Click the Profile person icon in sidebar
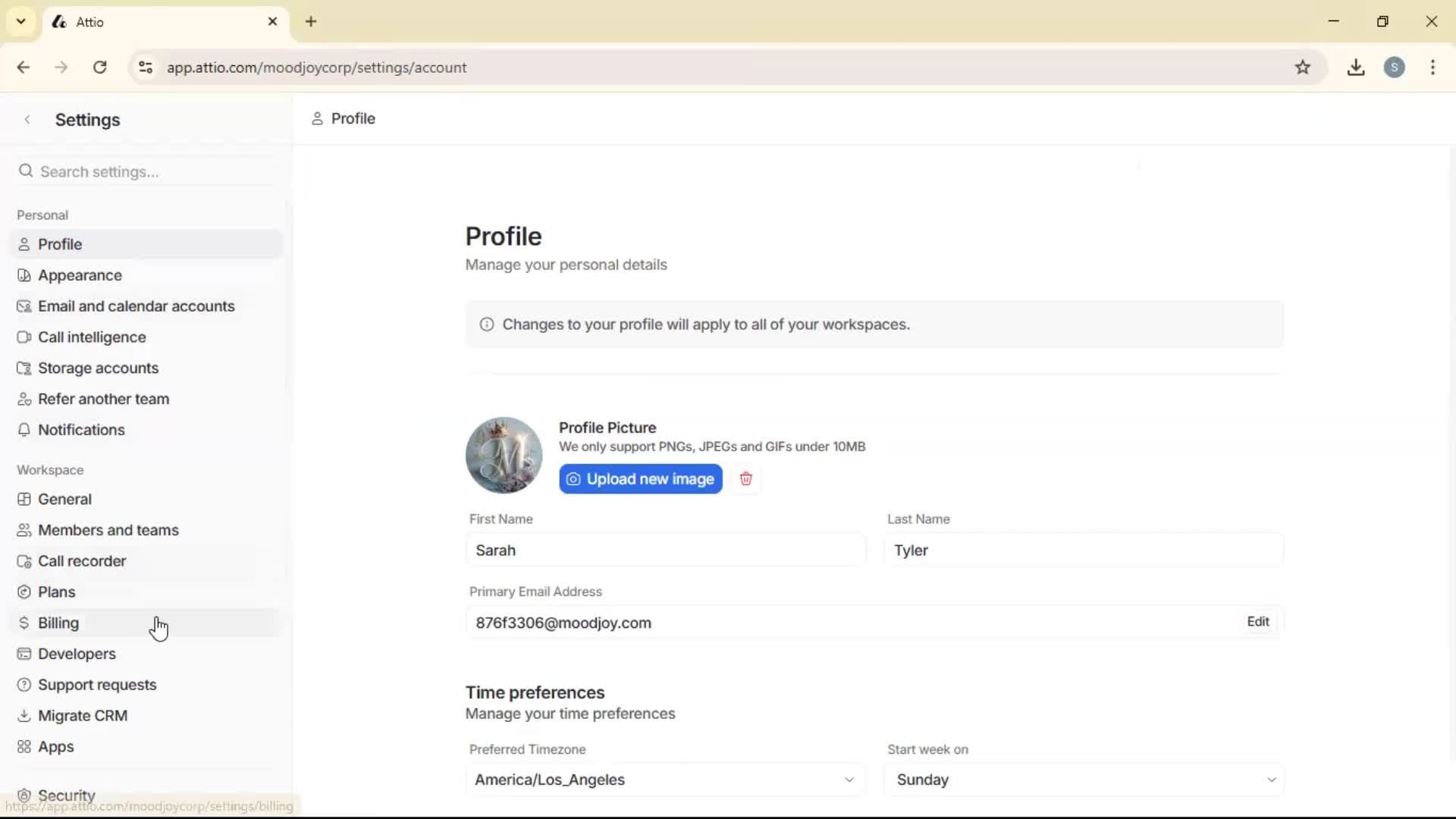Screen dimensions: 1456x819 (24, 244)
